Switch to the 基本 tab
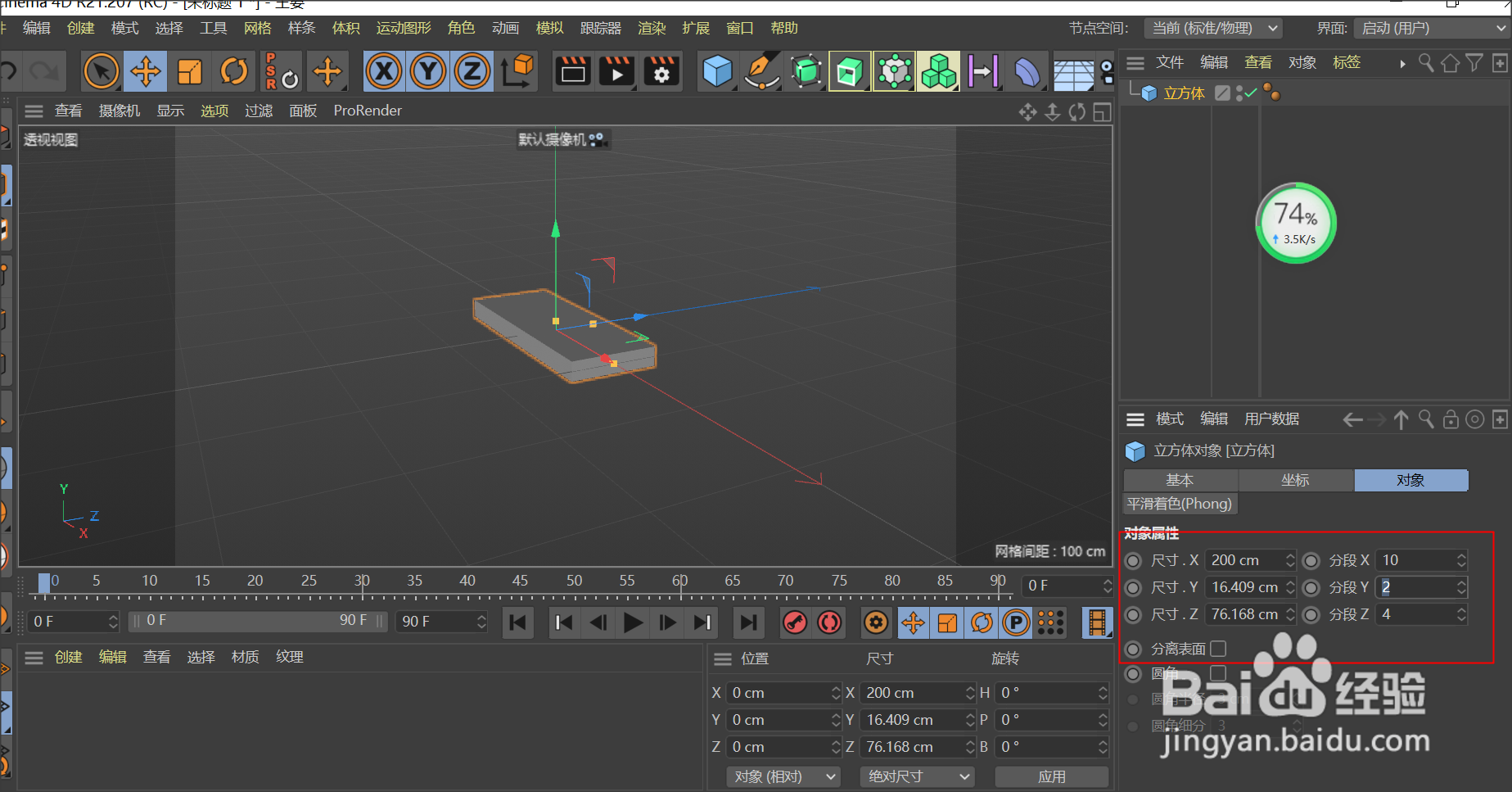Viewport: 1512px width, 792px height. point(1180,480)
